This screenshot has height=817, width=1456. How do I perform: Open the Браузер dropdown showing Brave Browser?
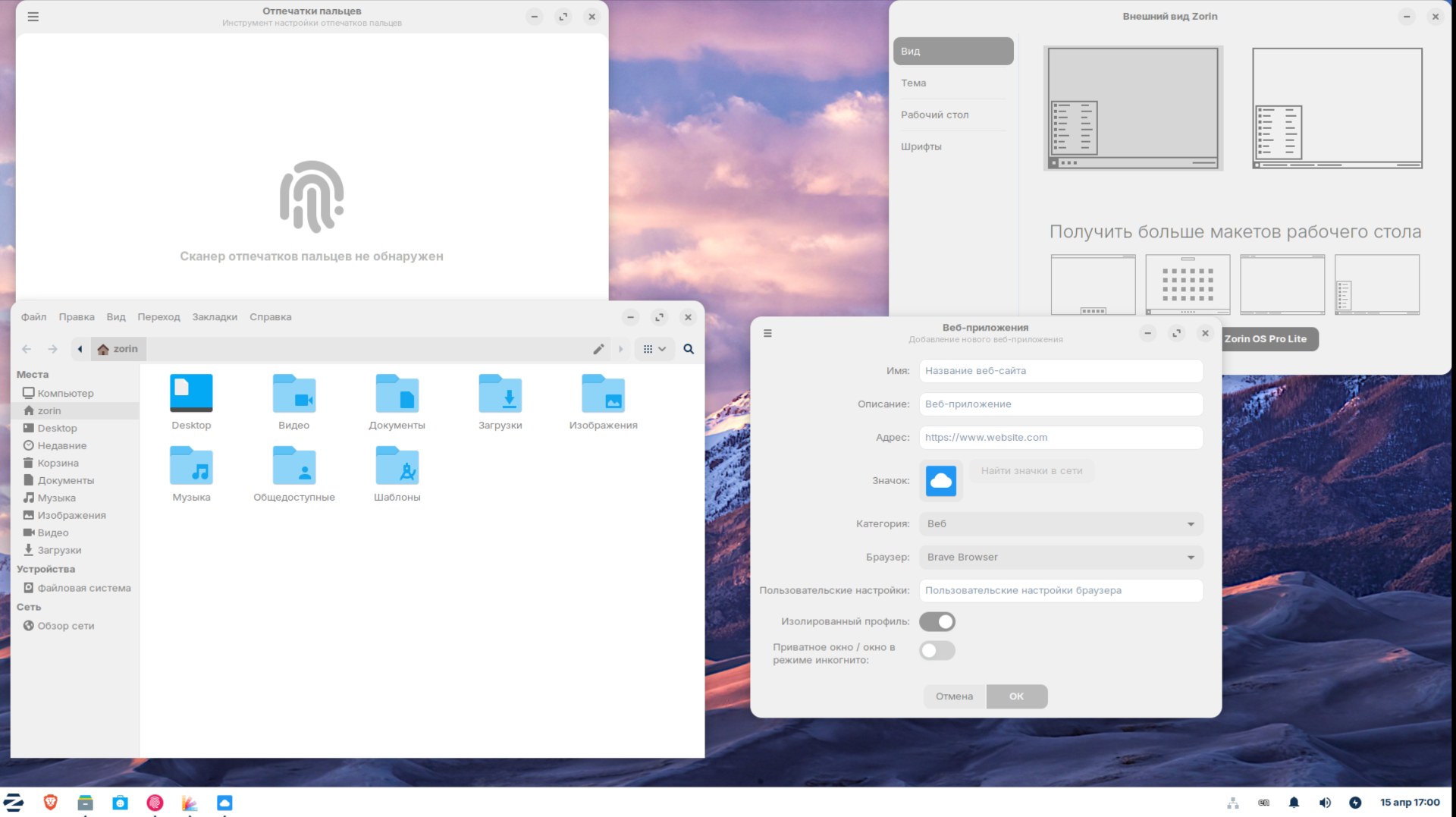pyautogui.click(x=1061, y=558)
